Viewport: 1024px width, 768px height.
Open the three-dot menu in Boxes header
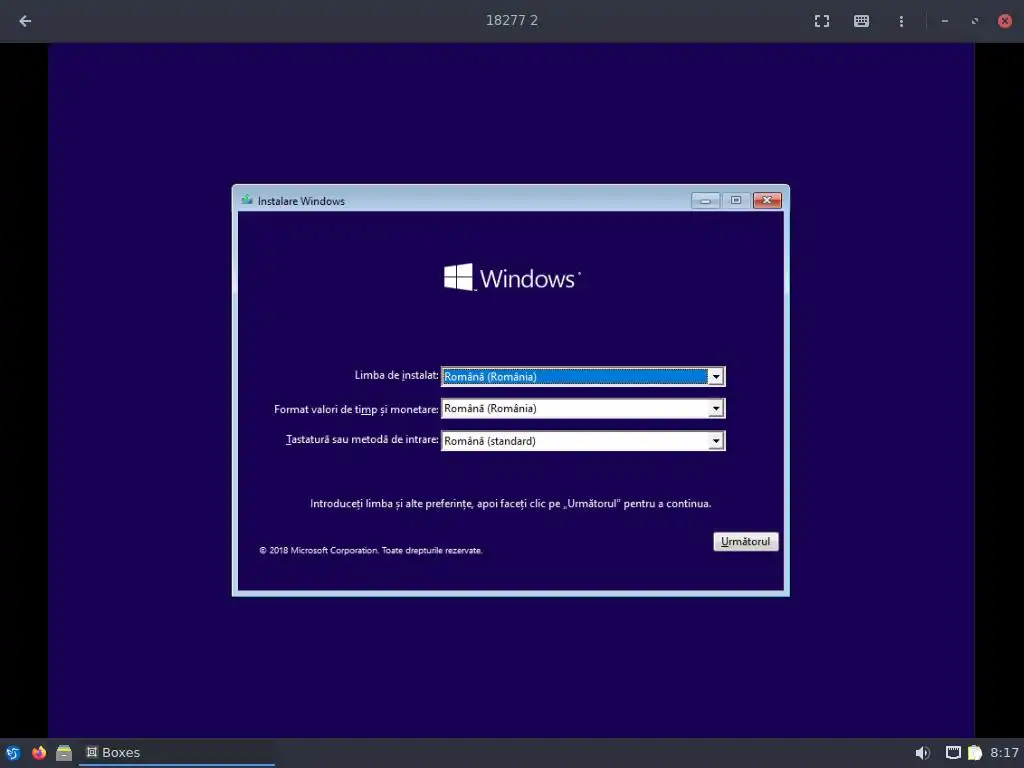[901, 21]
